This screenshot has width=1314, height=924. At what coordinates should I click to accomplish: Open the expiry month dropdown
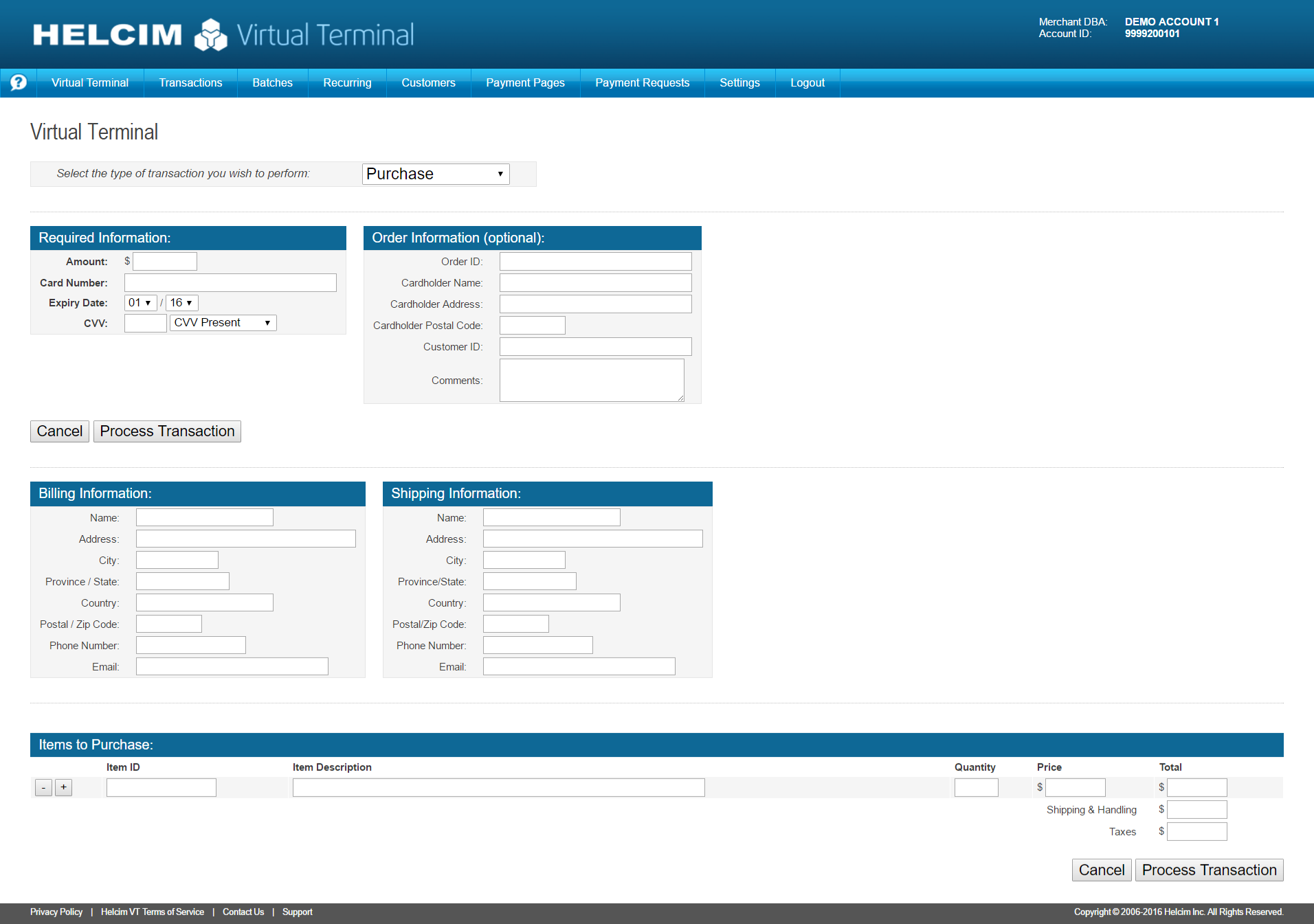[x=140, y=302]
